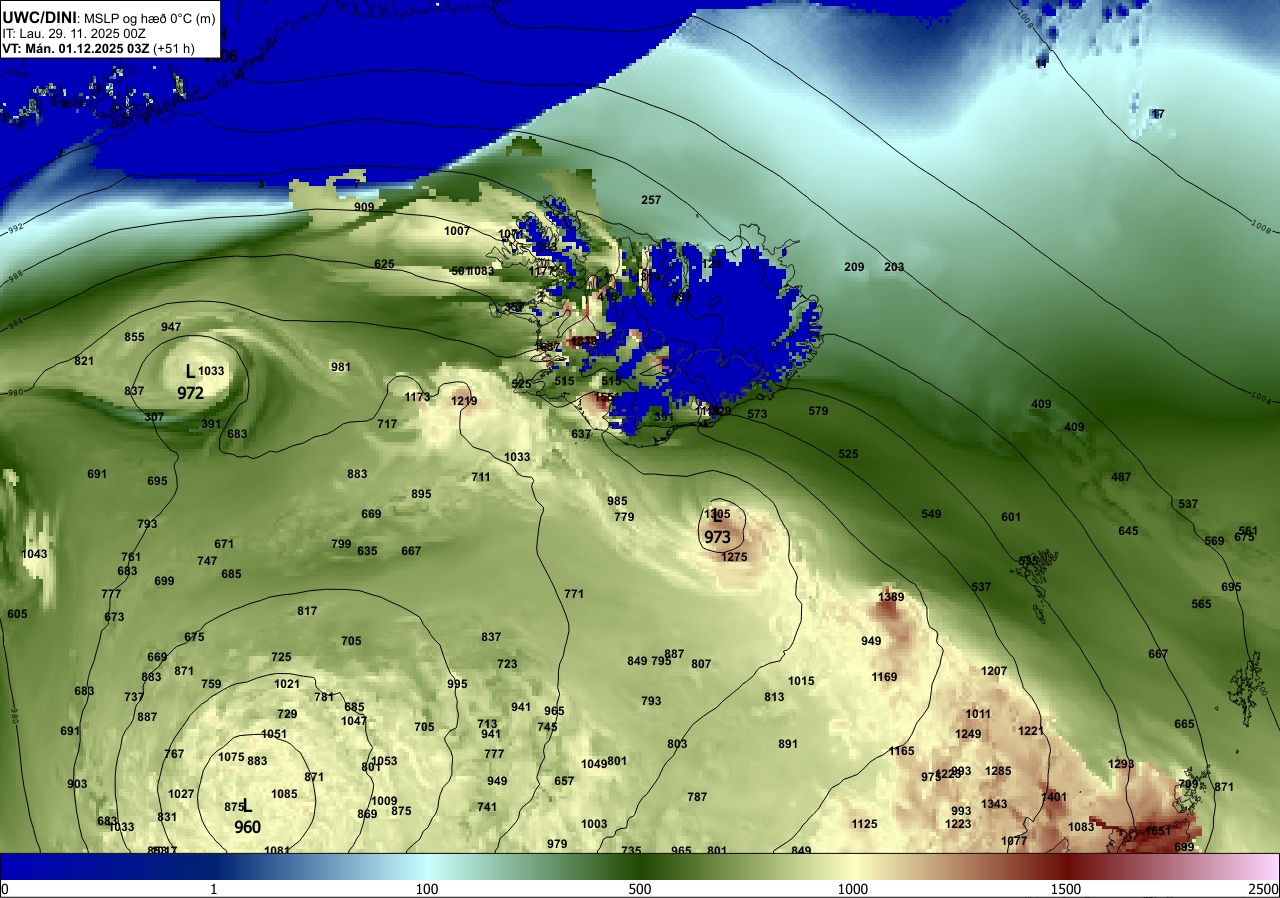This screenshot has width=1280, height=898.
Task: Click the 1165 height value
Action: 901,751
